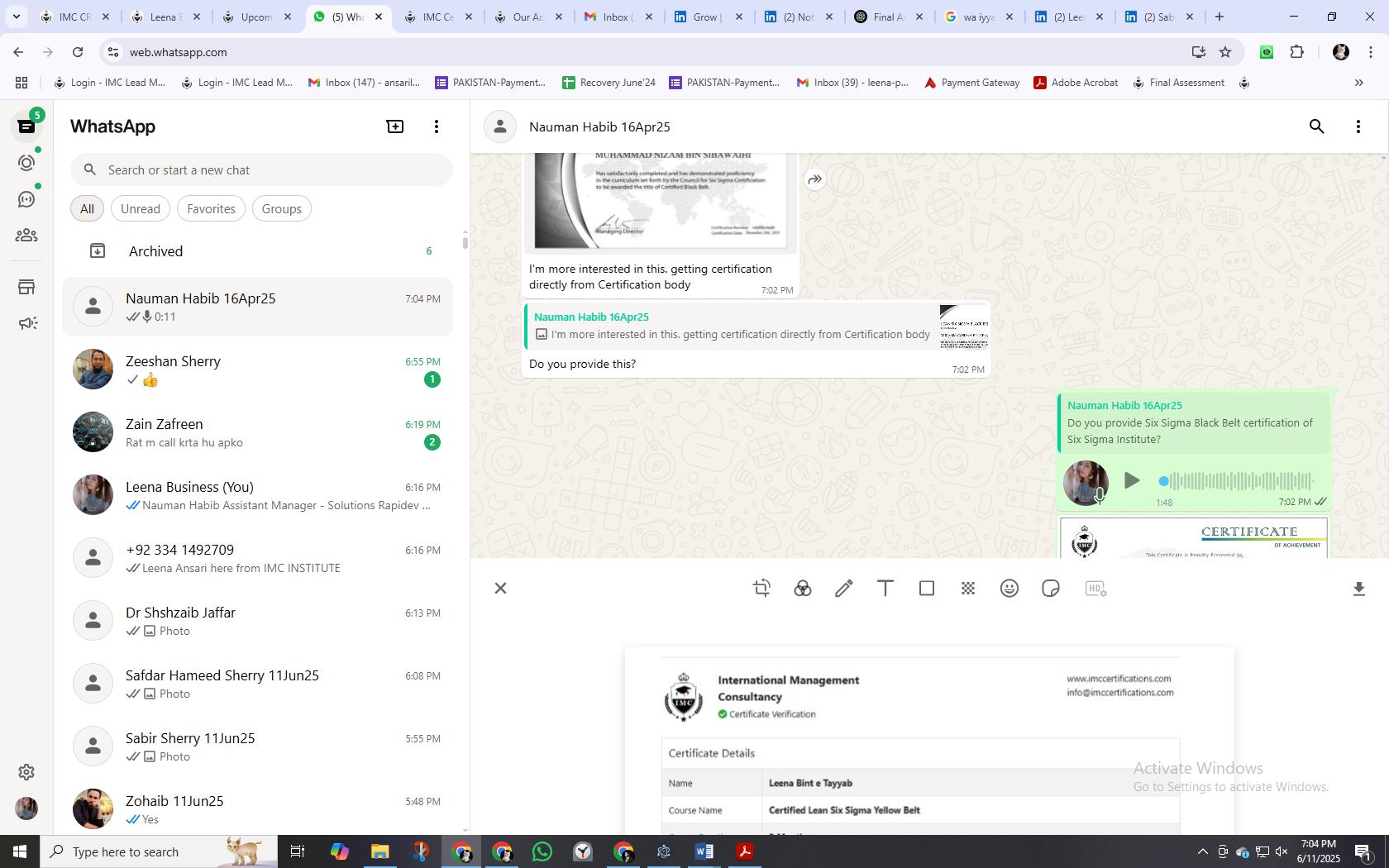Select the Favorites chat filter
Viewport: 1389px width, 868px height.
point(211,209)
